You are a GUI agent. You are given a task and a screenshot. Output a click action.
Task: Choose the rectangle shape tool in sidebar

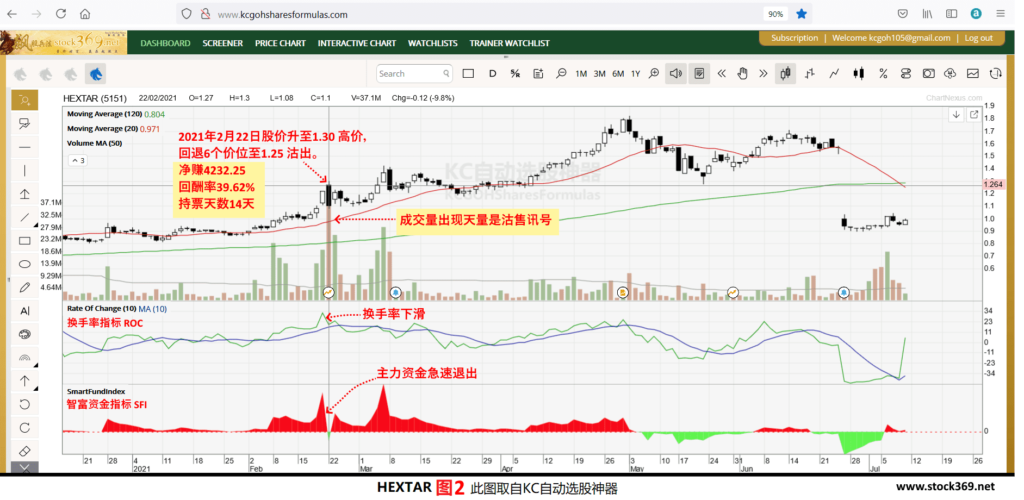coord(25,240)
